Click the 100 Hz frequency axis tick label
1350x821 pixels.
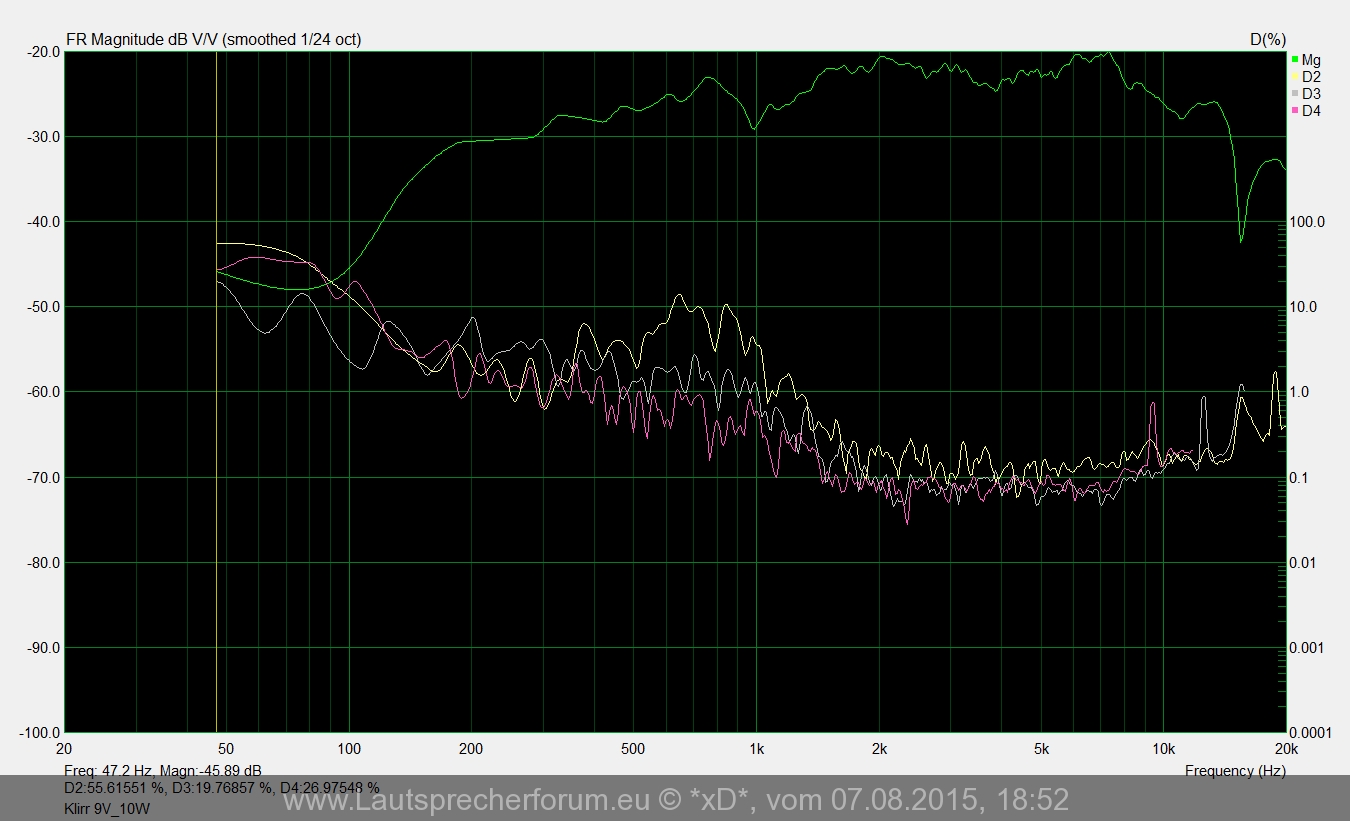(x=349, y=749)
